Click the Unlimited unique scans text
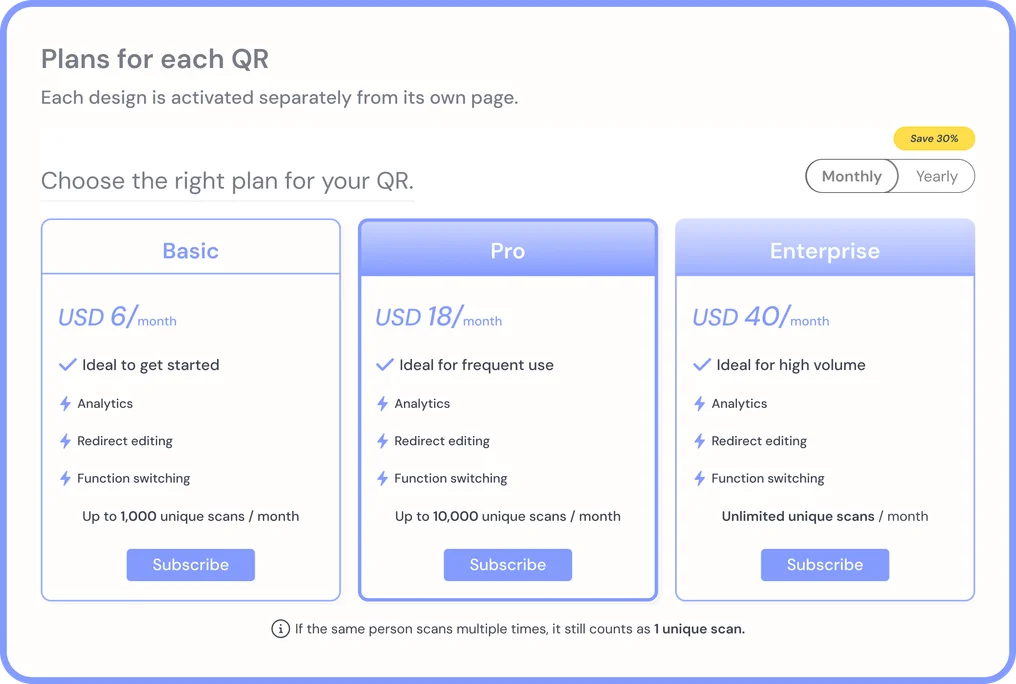 (x=798, y=516)
